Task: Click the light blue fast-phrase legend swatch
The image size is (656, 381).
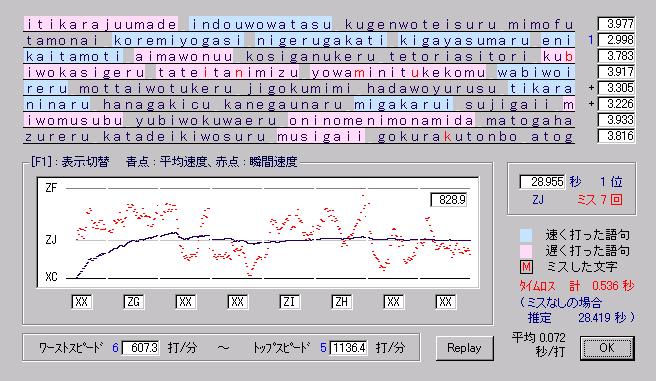Action: coord(526,235)
